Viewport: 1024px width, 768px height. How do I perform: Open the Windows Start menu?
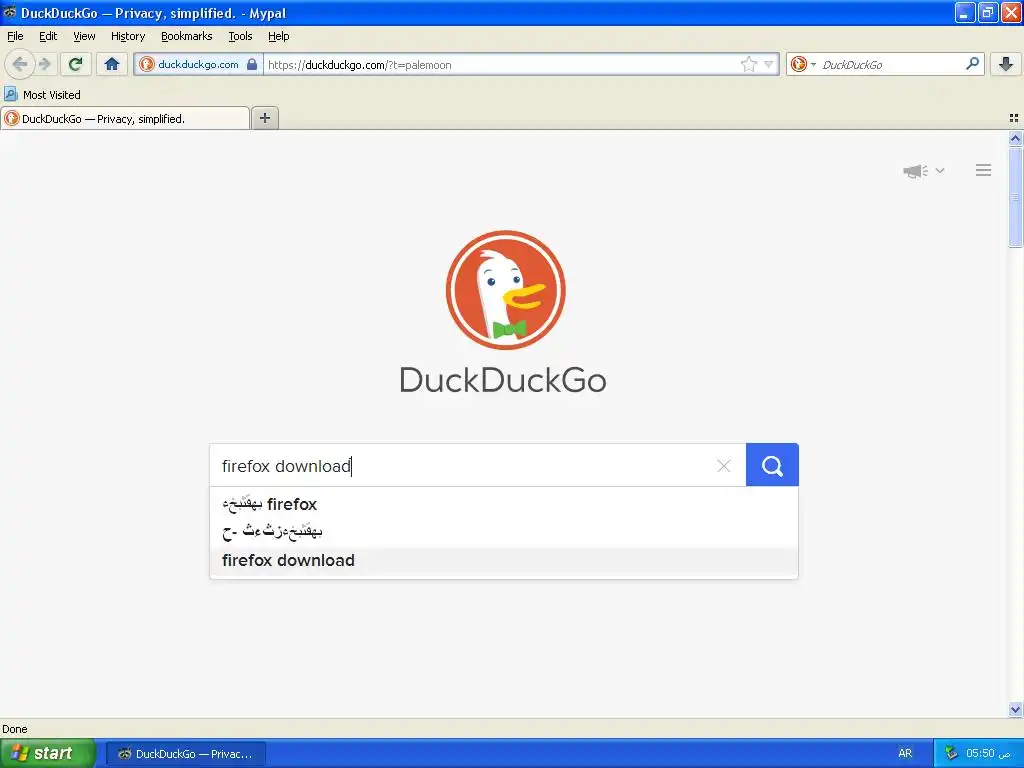pyautogui.click(x=48, y=753)
